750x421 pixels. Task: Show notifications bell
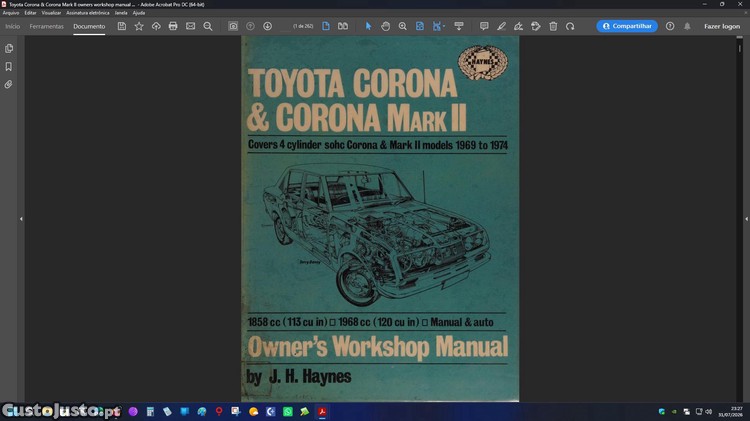click(x=687, y=26)
